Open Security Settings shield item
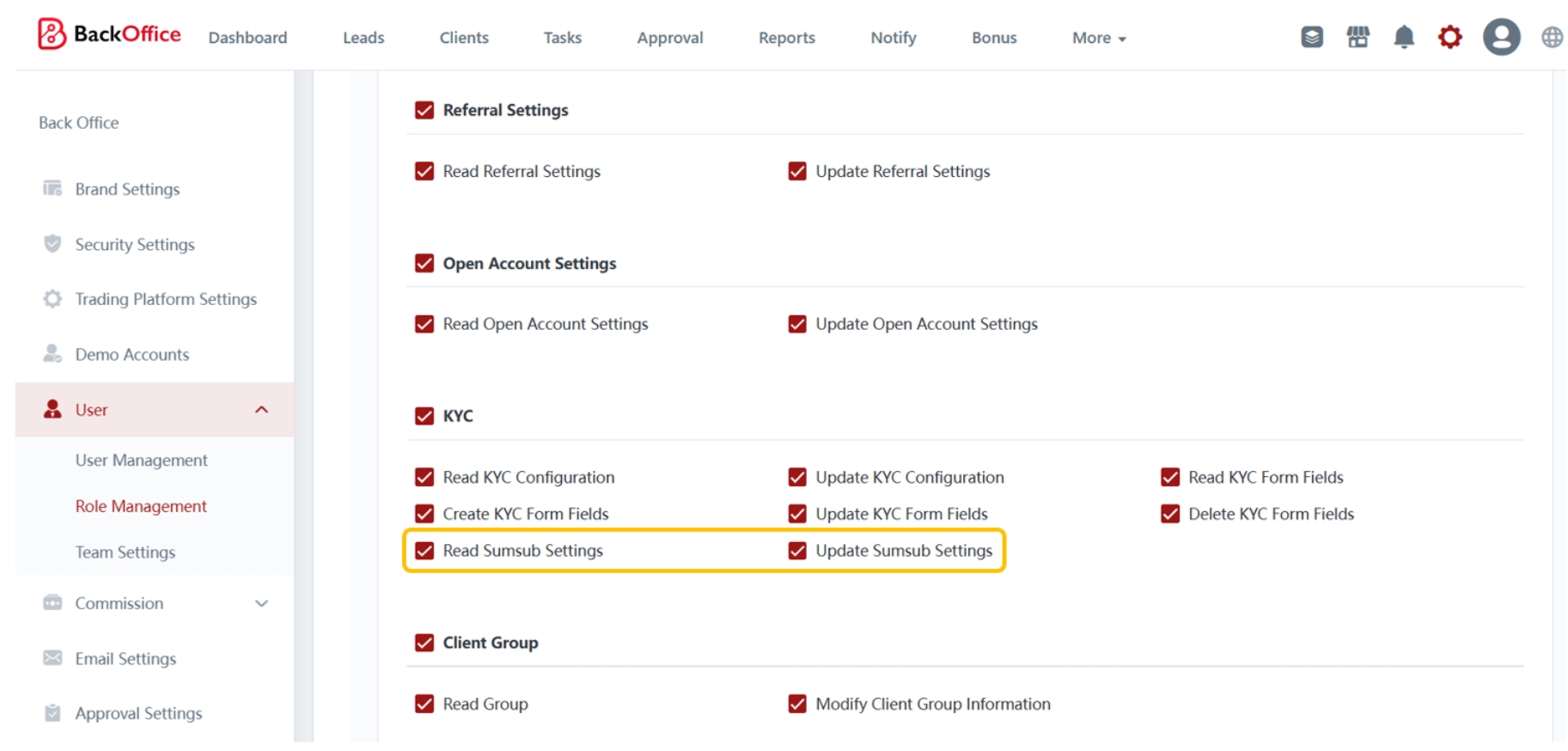 coord(134,245)
